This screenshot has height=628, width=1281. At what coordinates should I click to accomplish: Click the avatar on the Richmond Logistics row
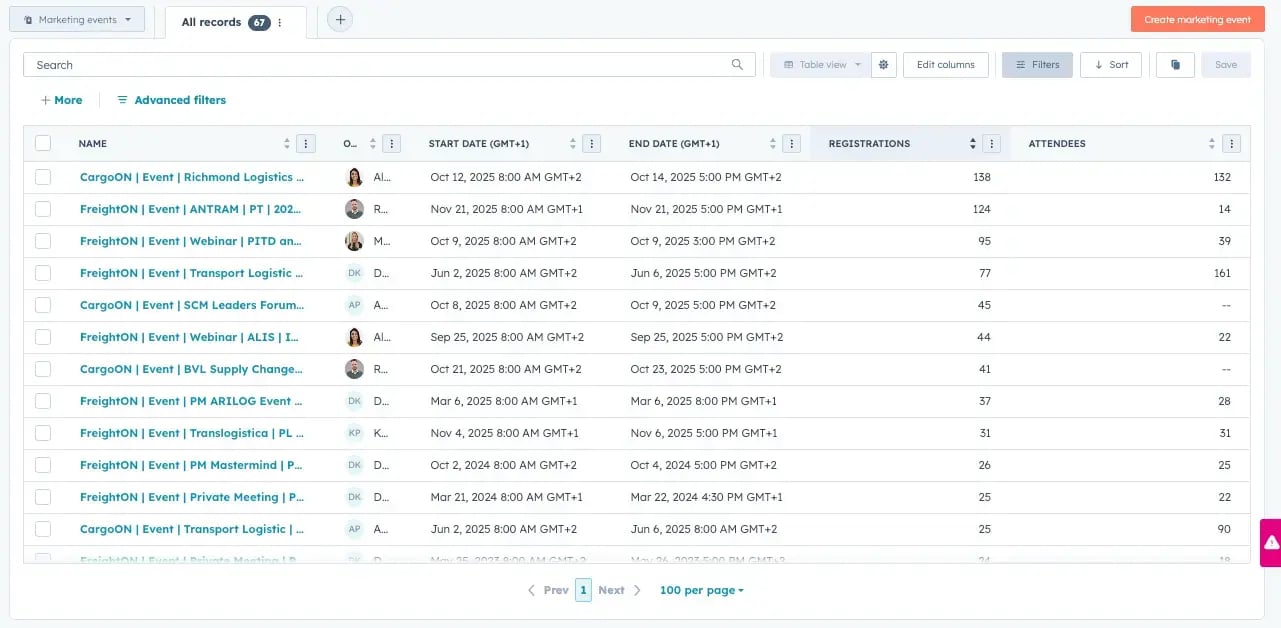coord(354,177)
